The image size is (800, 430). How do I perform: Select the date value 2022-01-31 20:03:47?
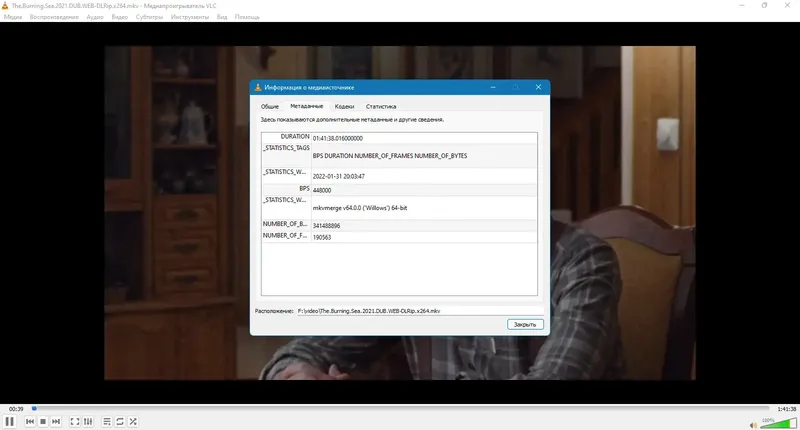tap(339, 176)
